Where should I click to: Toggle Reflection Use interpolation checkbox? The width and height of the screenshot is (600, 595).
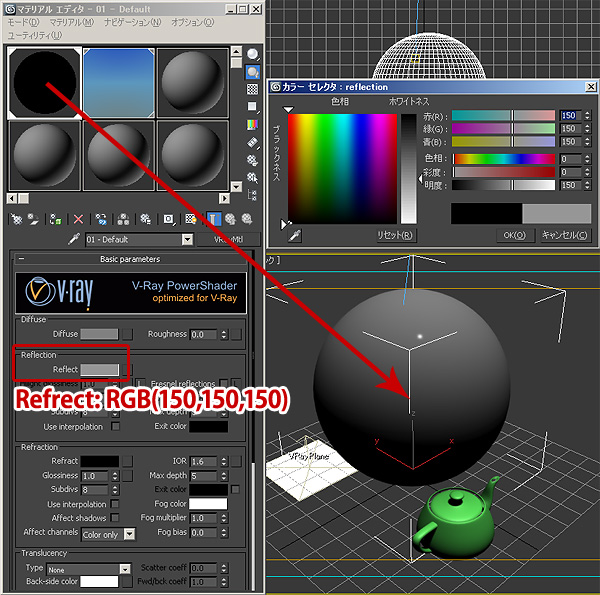coord(115,426)
